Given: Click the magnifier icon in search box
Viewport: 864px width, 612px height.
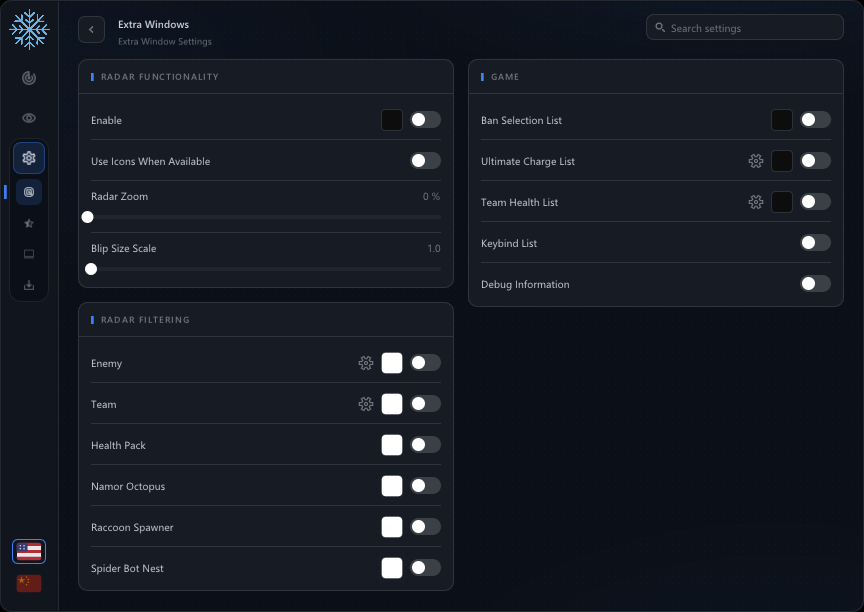Looking at the screenshot, I should (660, 28).
